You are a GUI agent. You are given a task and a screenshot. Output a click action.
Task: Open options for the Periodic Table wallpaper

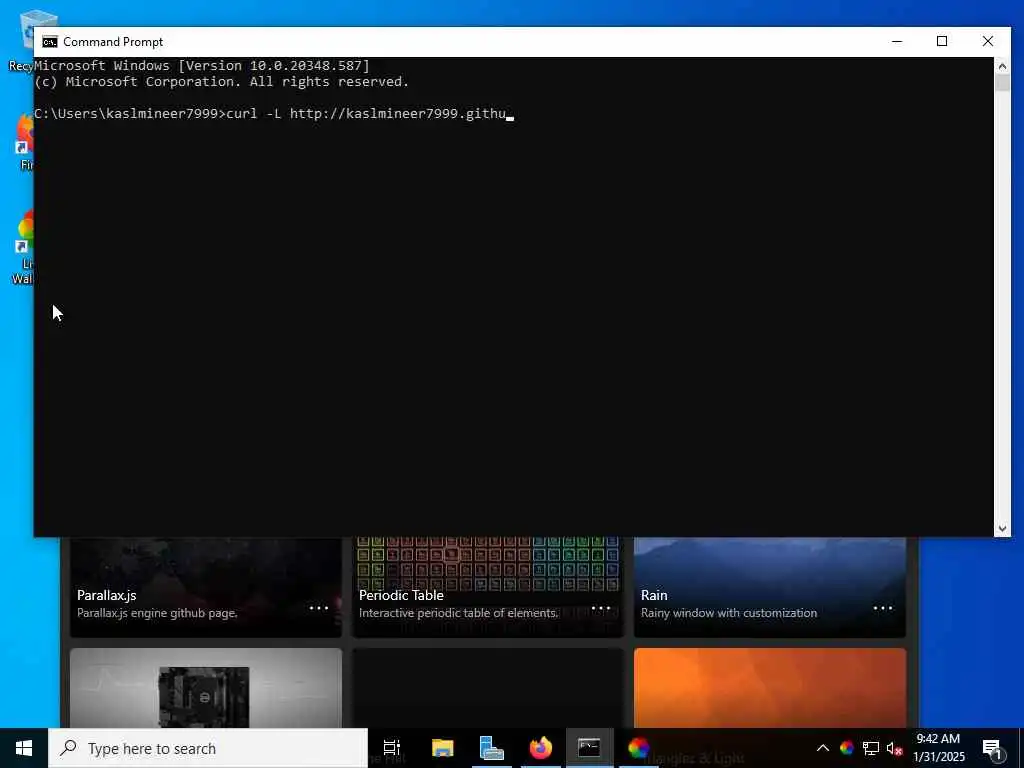click(601, 608)
